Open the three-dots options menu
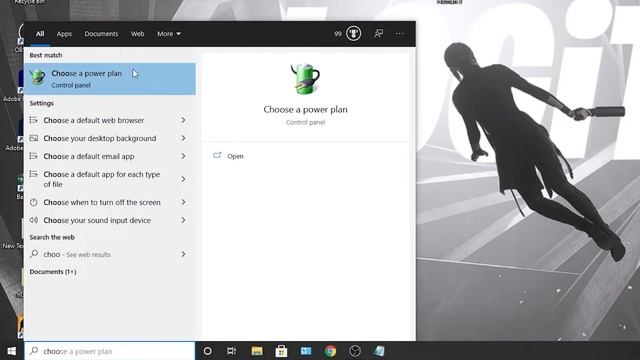This screenshot has height=360, width=640. coord(399,33)
